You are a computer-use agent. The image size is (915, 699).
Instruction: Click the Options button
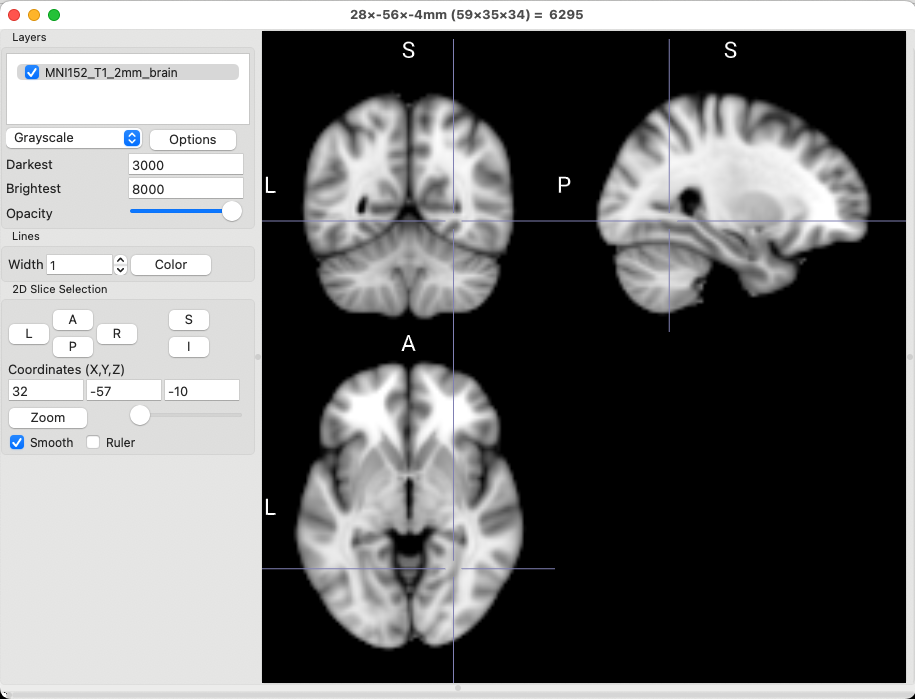coord(193,139)
